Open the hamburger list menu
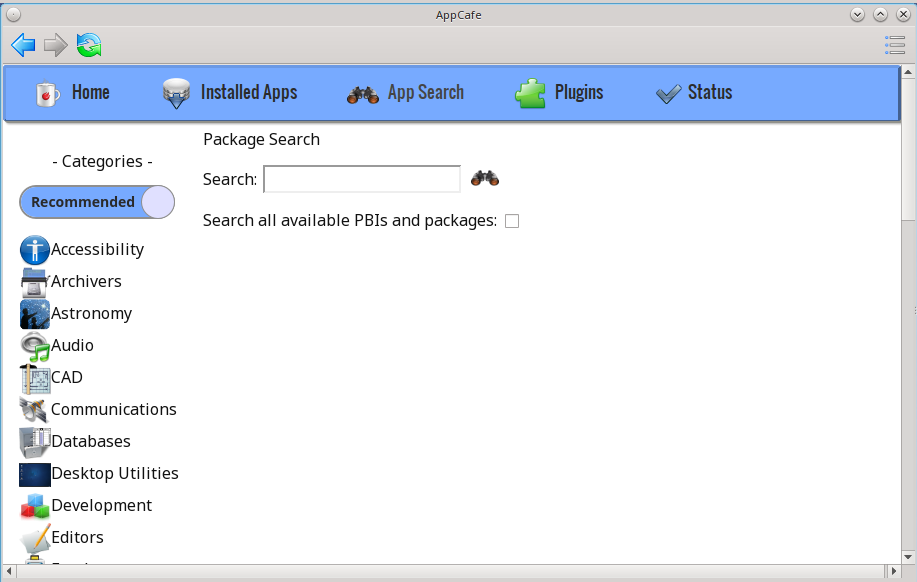Screen dimensions: 917x582 pyautogui.click(x=895, y=45)
